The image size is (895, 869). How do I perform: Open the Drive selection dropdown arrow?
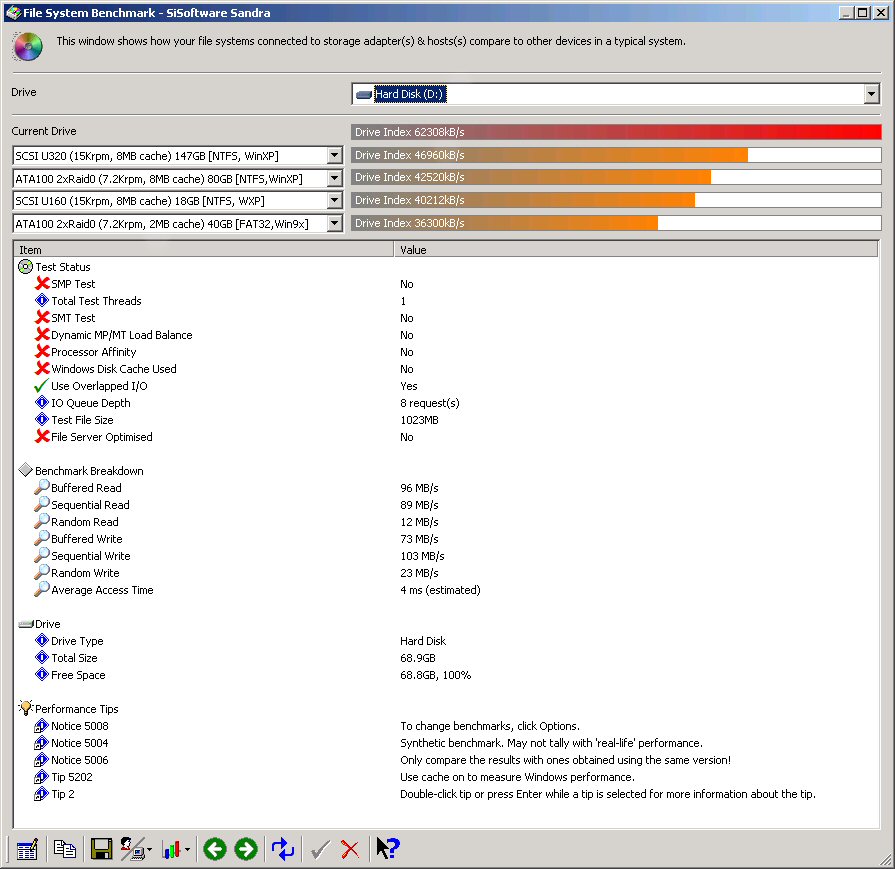[x=871, y=94]
